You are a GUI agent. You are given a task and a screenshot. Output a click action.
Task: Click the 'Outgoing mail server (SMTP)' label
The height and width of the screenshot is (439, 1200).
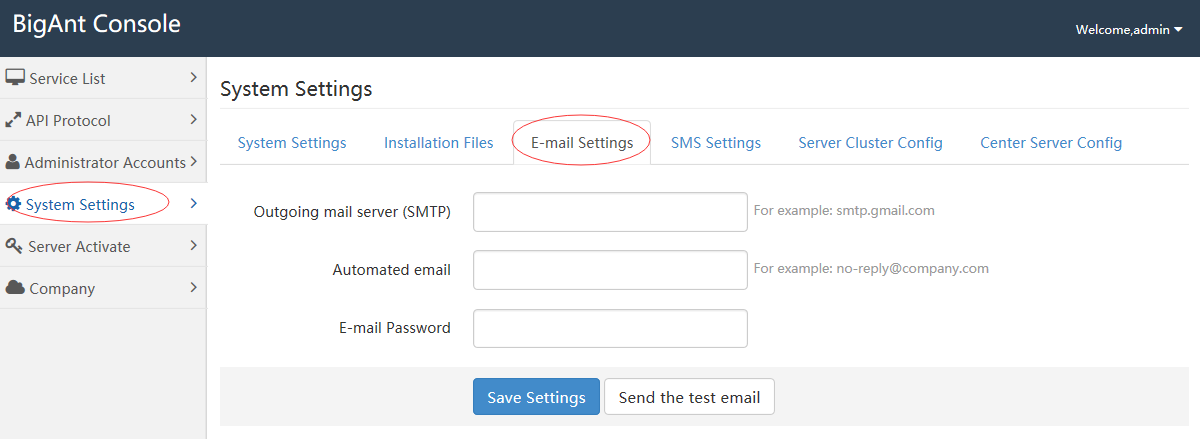tap(352, 212)
